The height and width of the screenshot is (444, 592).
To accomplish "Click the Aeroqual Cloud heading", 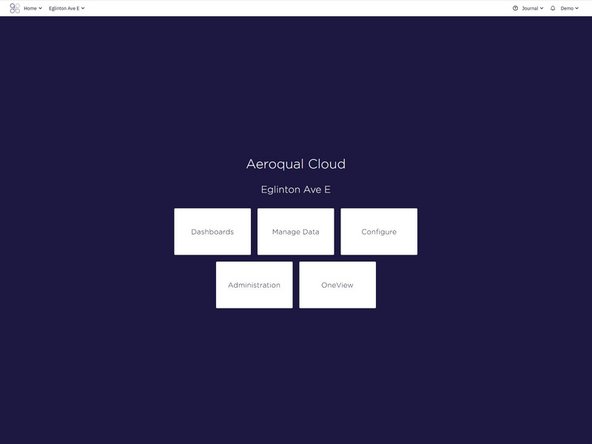I will tap(296, 164).
